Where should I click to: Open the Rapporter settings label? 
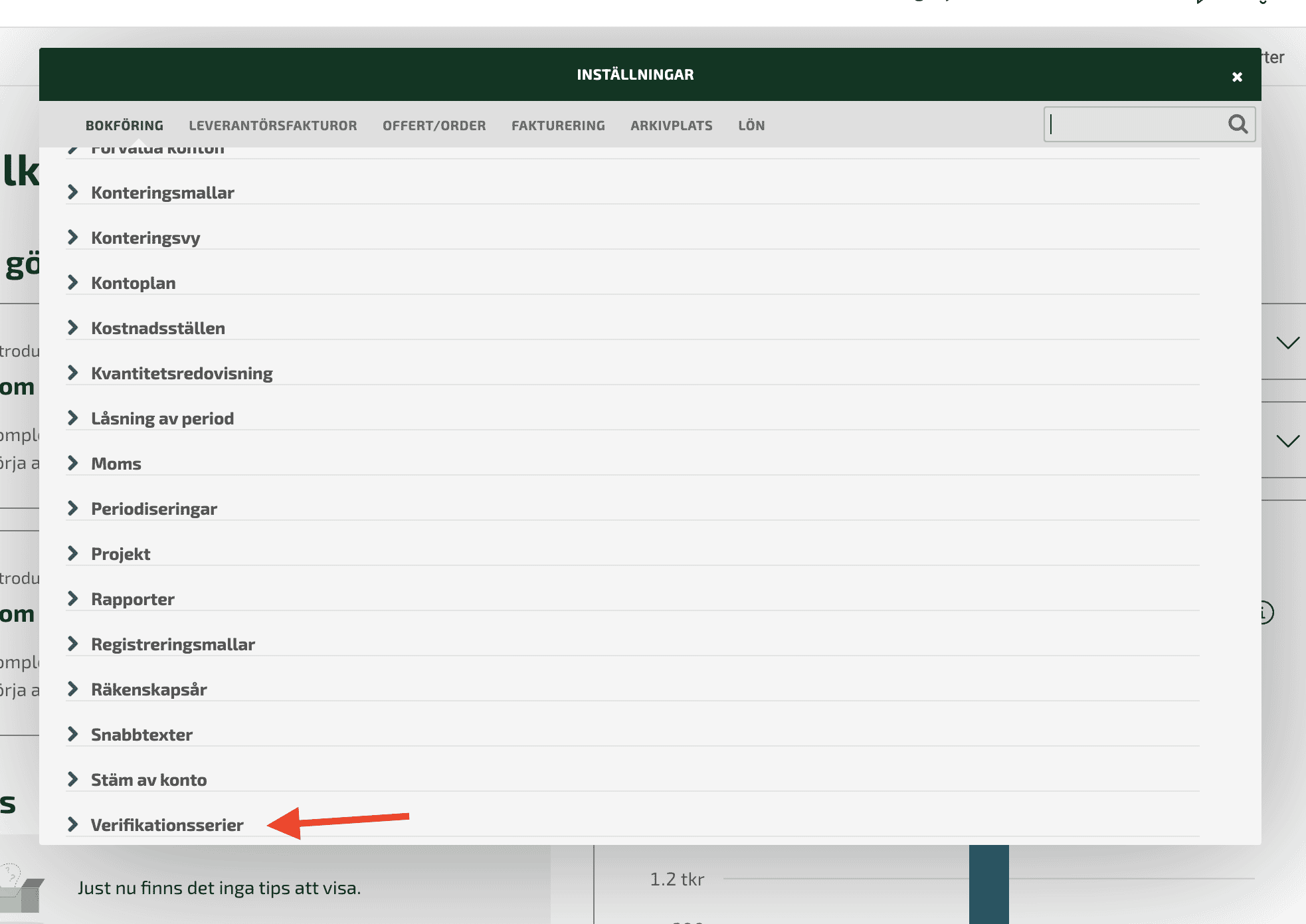pos(133,599)
